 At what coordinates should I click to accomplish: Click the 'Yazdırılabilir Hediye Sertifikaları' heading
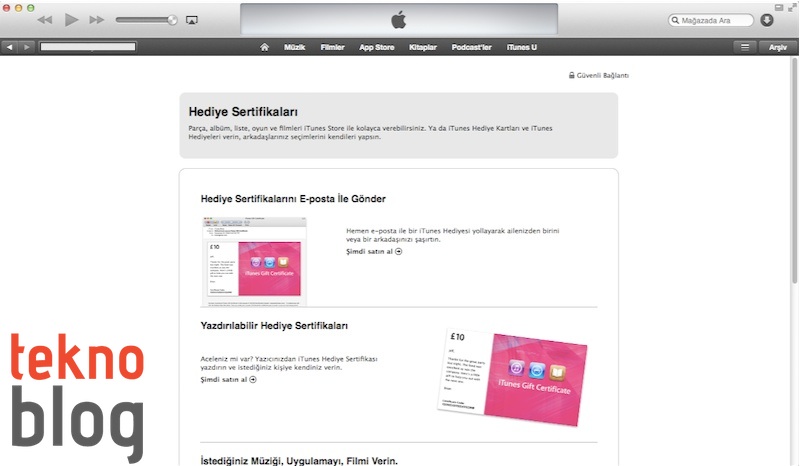274,326
